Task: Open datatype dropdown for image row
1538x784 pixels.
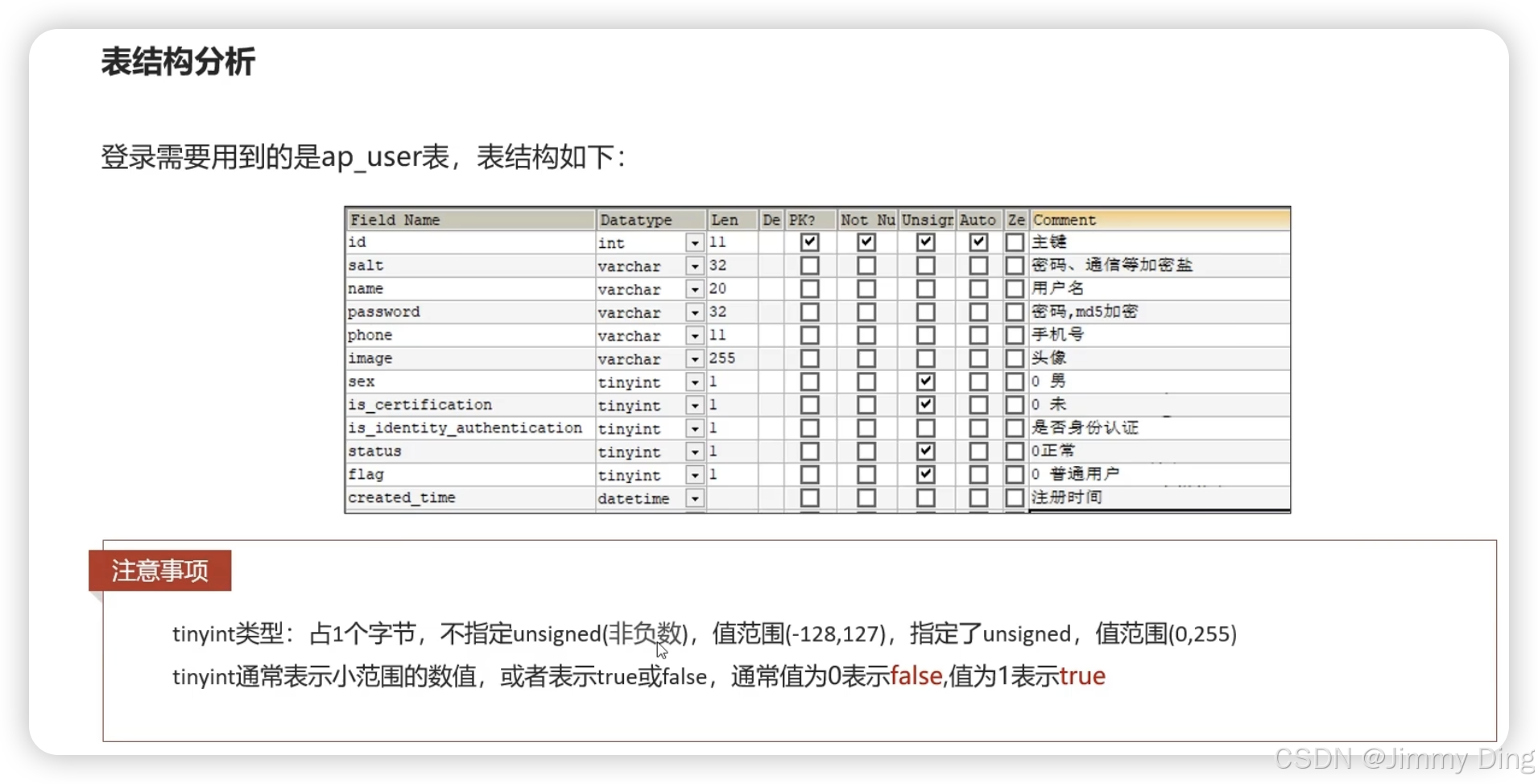Action: [x=694, y=359]
